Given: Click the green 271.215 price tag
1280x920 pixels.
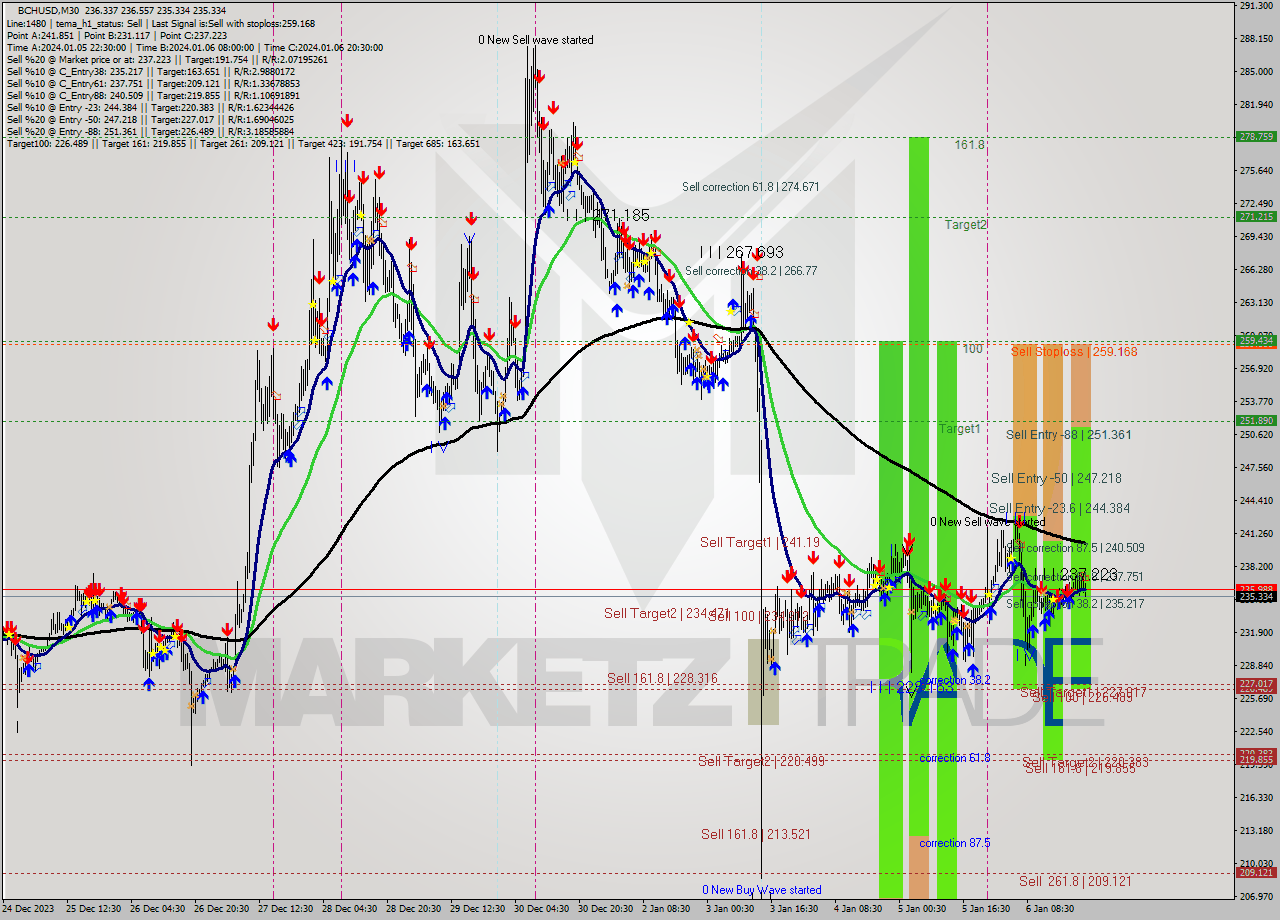Looking at the screenshot, I should pos(1256,217).
